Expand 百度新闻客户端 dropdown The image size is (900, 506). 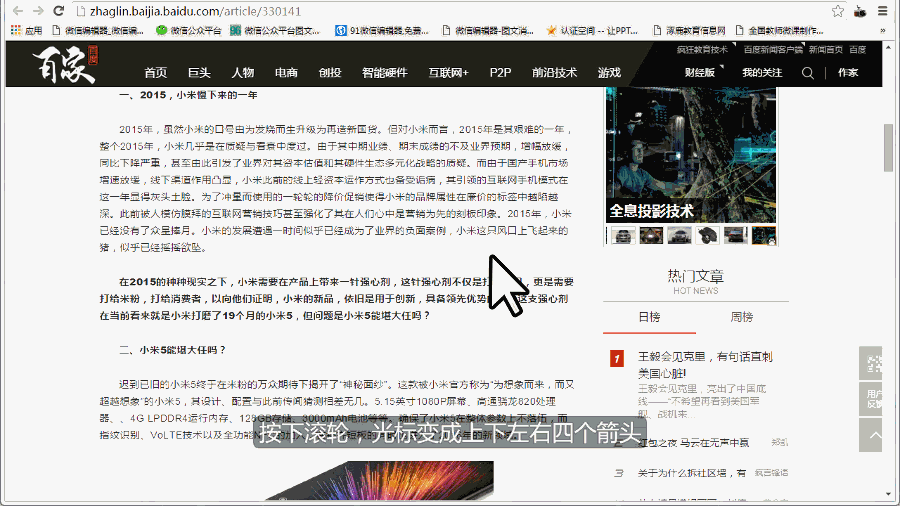tap(775, 50)
